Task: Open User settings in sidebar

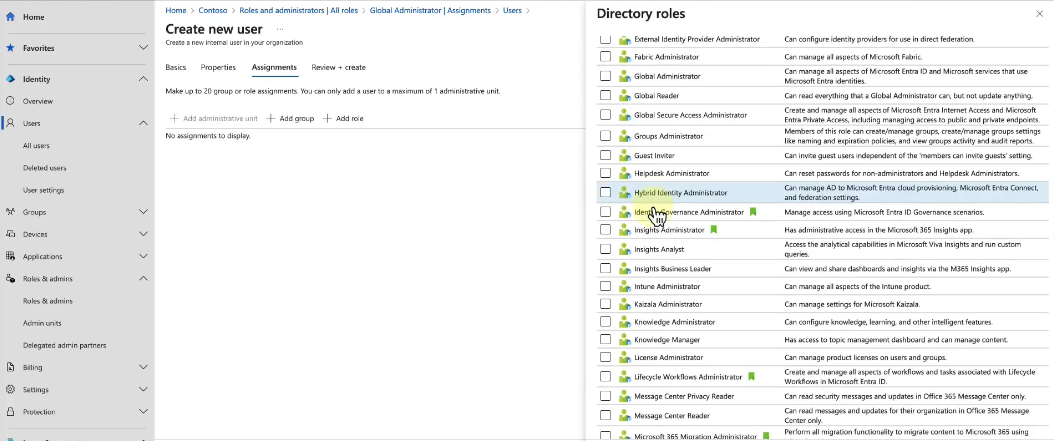Action: 44,190
